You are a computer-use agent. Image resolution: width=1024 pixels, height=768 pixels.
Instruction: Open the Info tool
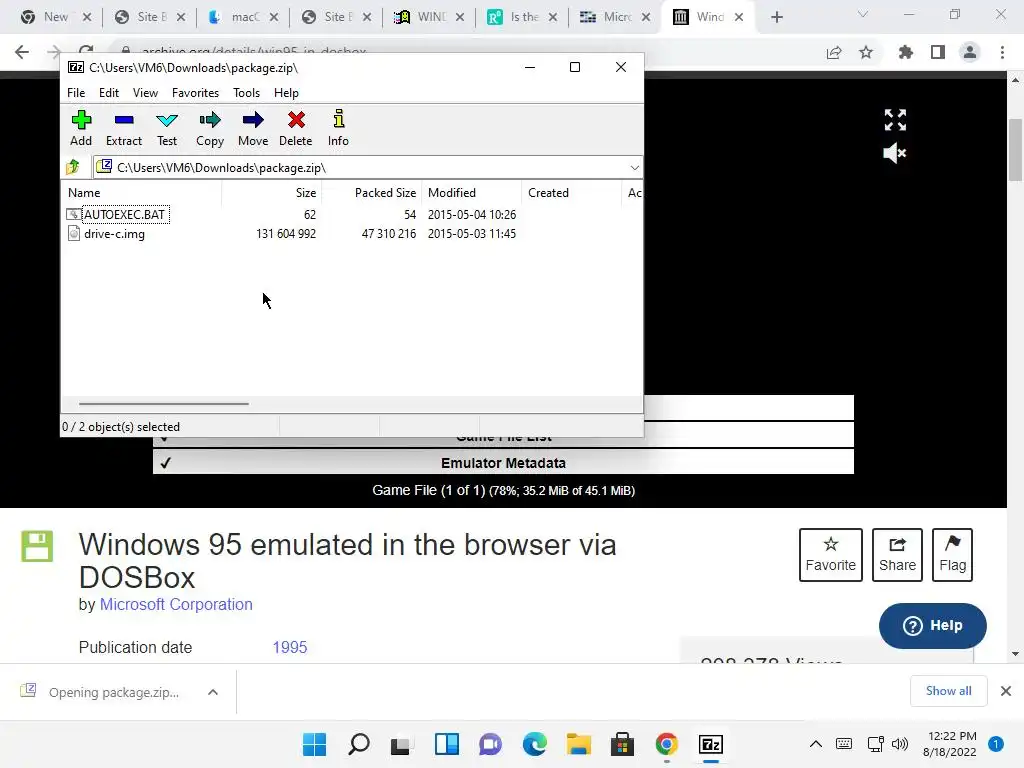pos(338,129)
